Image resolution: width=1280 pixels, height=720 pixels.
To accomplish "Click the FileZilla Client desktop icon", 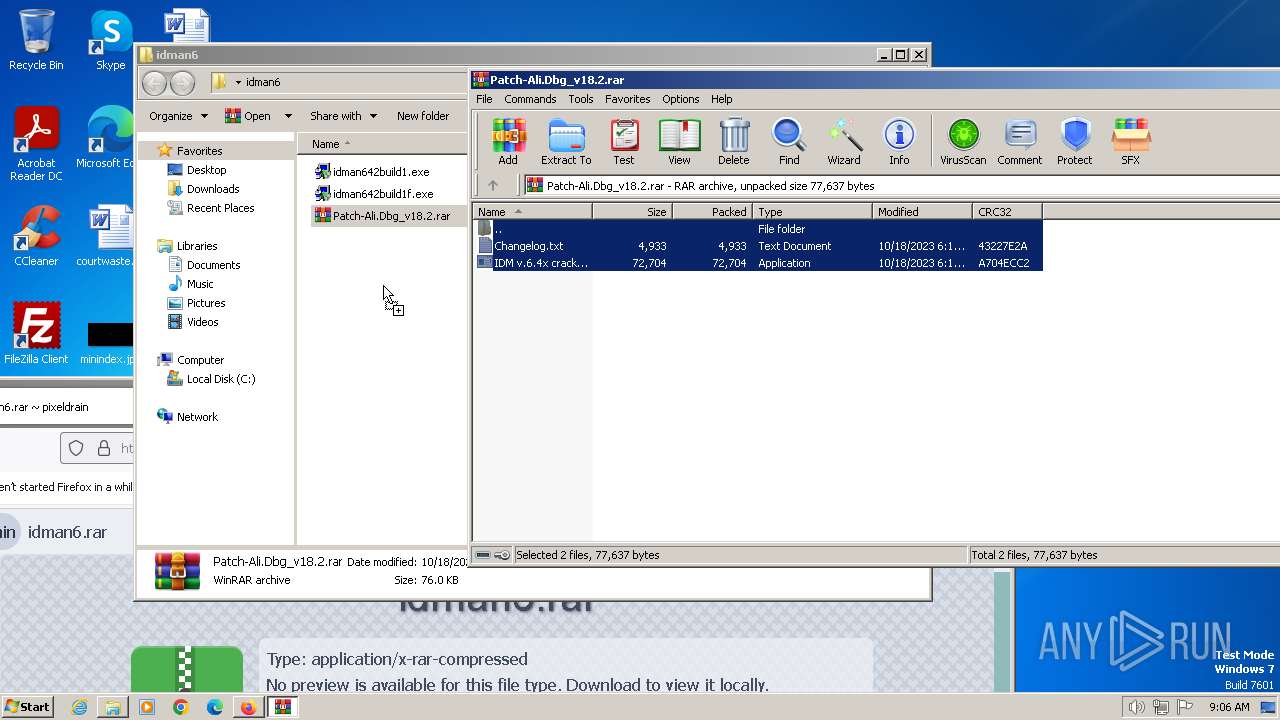I will pyautogui.click(x=36, y=334).
